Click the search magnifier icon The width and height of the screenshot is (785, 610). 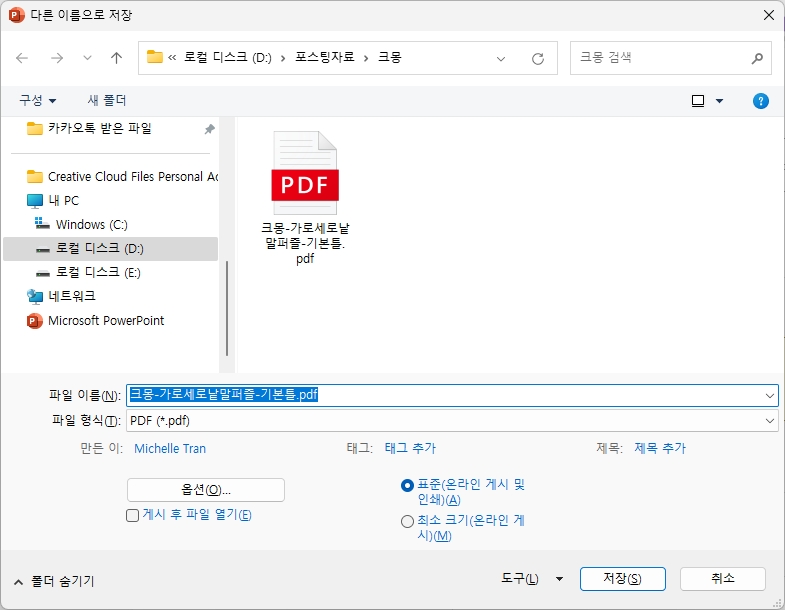click(757, 58)
